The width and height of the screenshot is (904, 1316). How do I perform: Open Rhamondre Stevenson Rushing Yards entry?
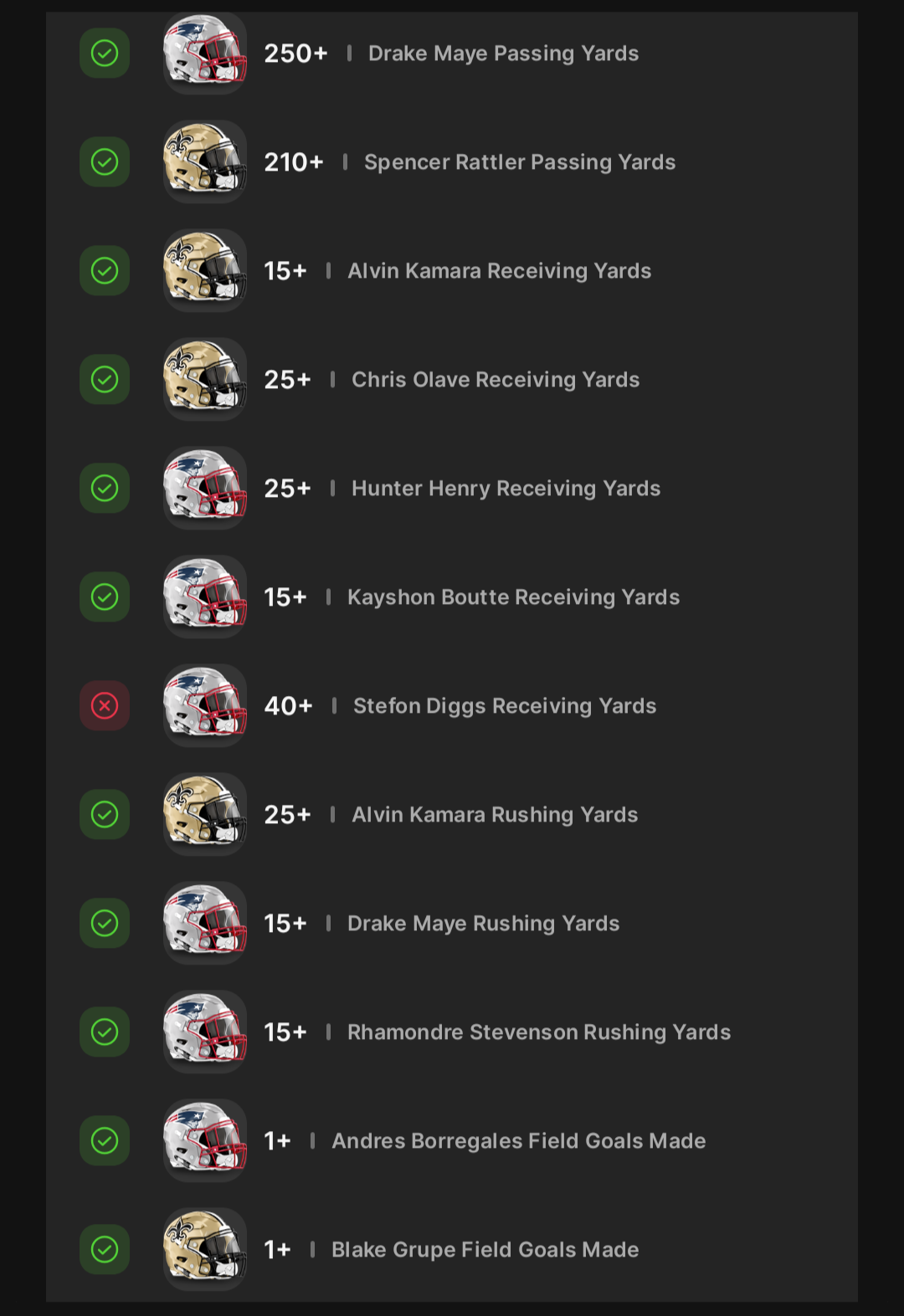(x=538, y=1032)
